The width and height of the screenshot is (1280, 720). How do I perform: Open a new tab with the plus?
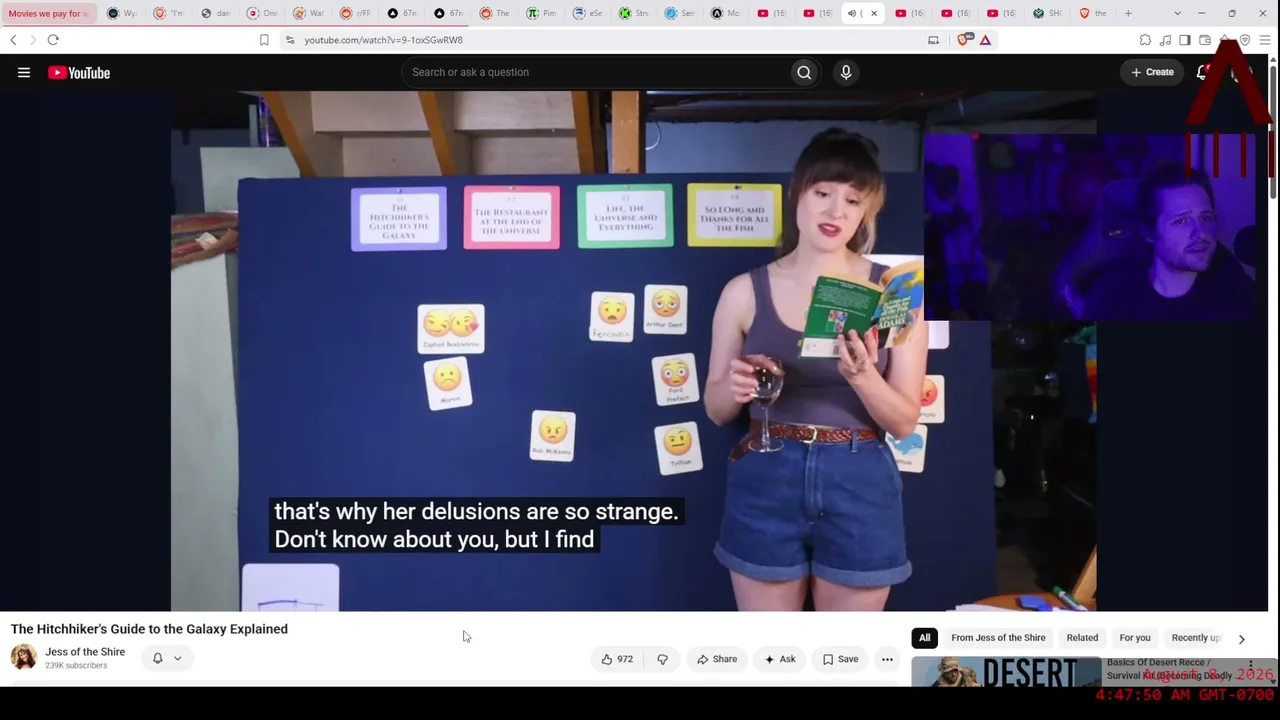click(x=1128, y=13)
